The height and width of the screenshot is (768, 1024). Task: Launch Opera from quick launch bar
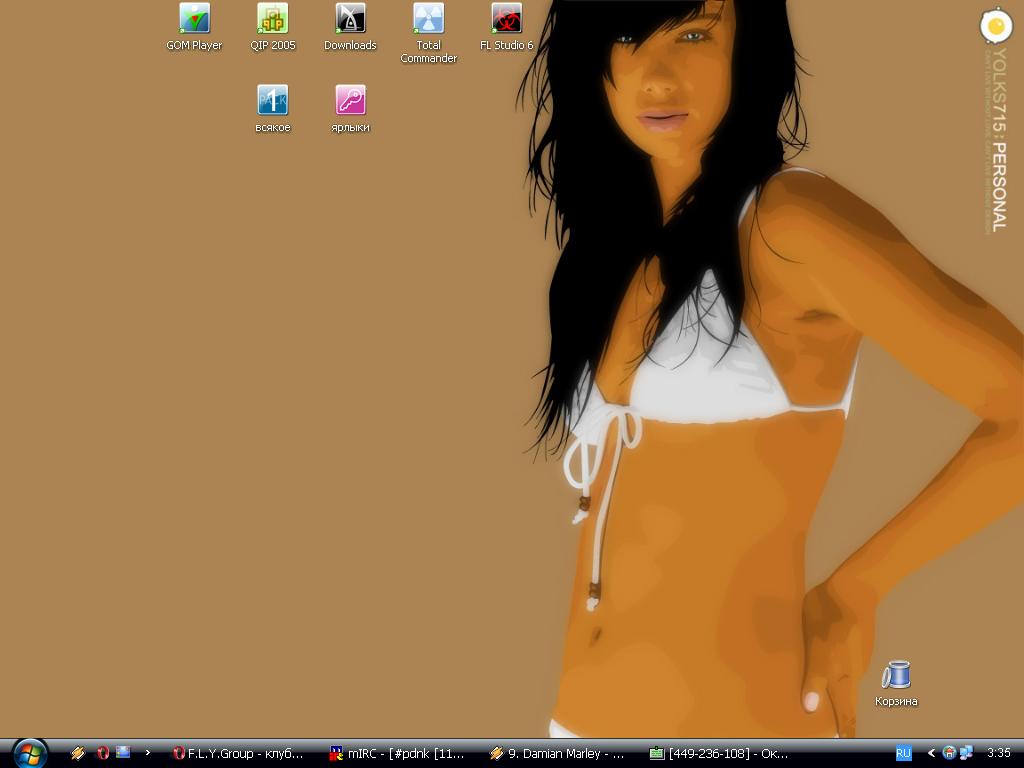click(103, 753)
